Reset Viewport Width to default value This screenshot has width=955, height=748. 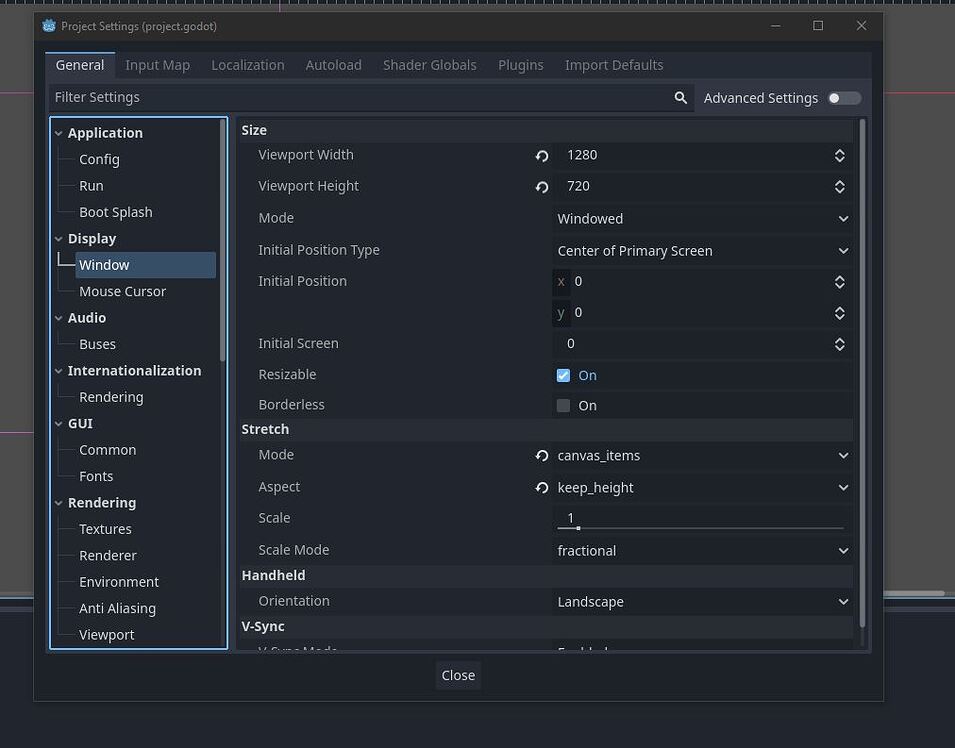tap(542, 156)
